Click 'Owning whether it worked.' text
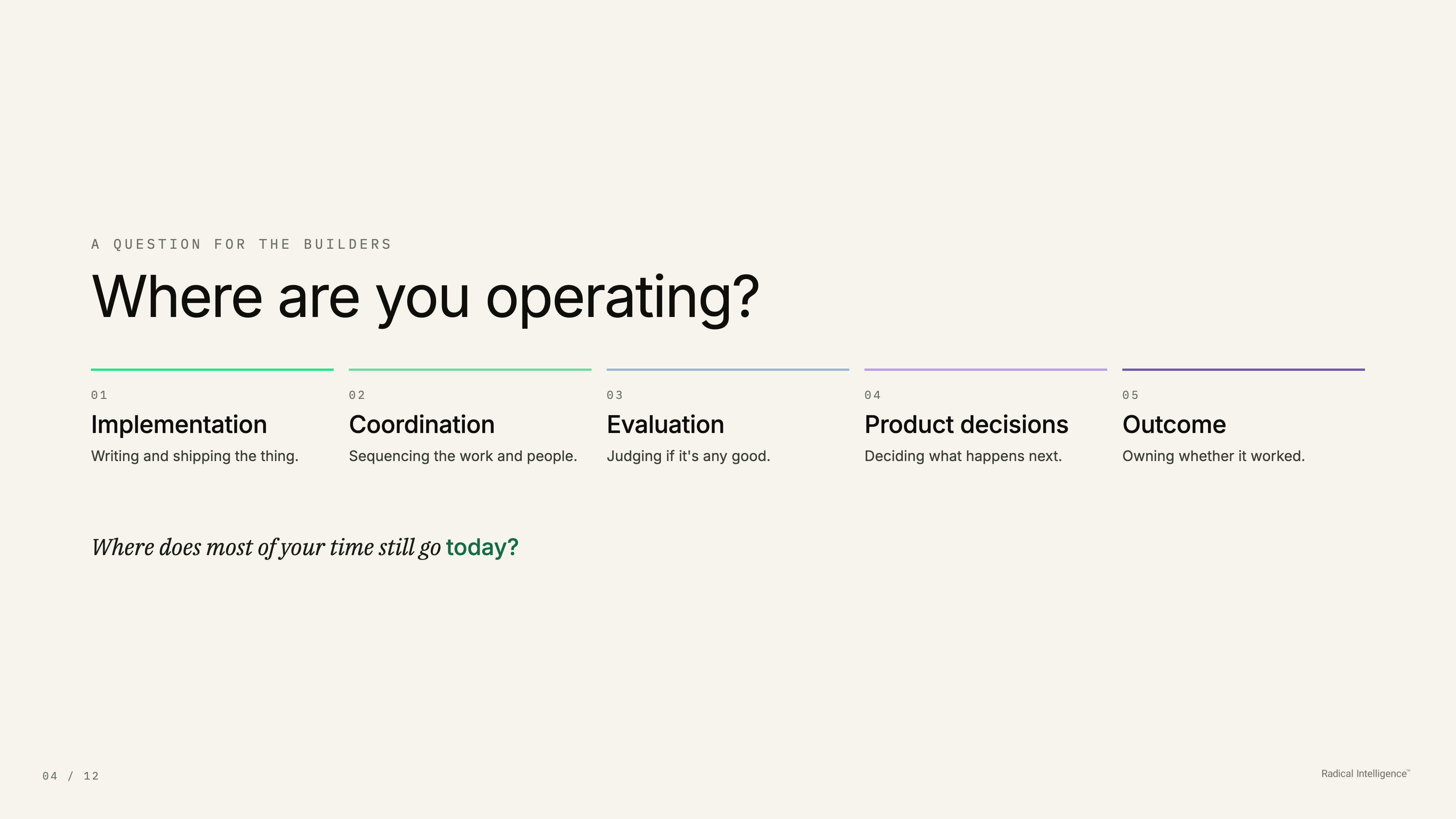 (1213, 456)
